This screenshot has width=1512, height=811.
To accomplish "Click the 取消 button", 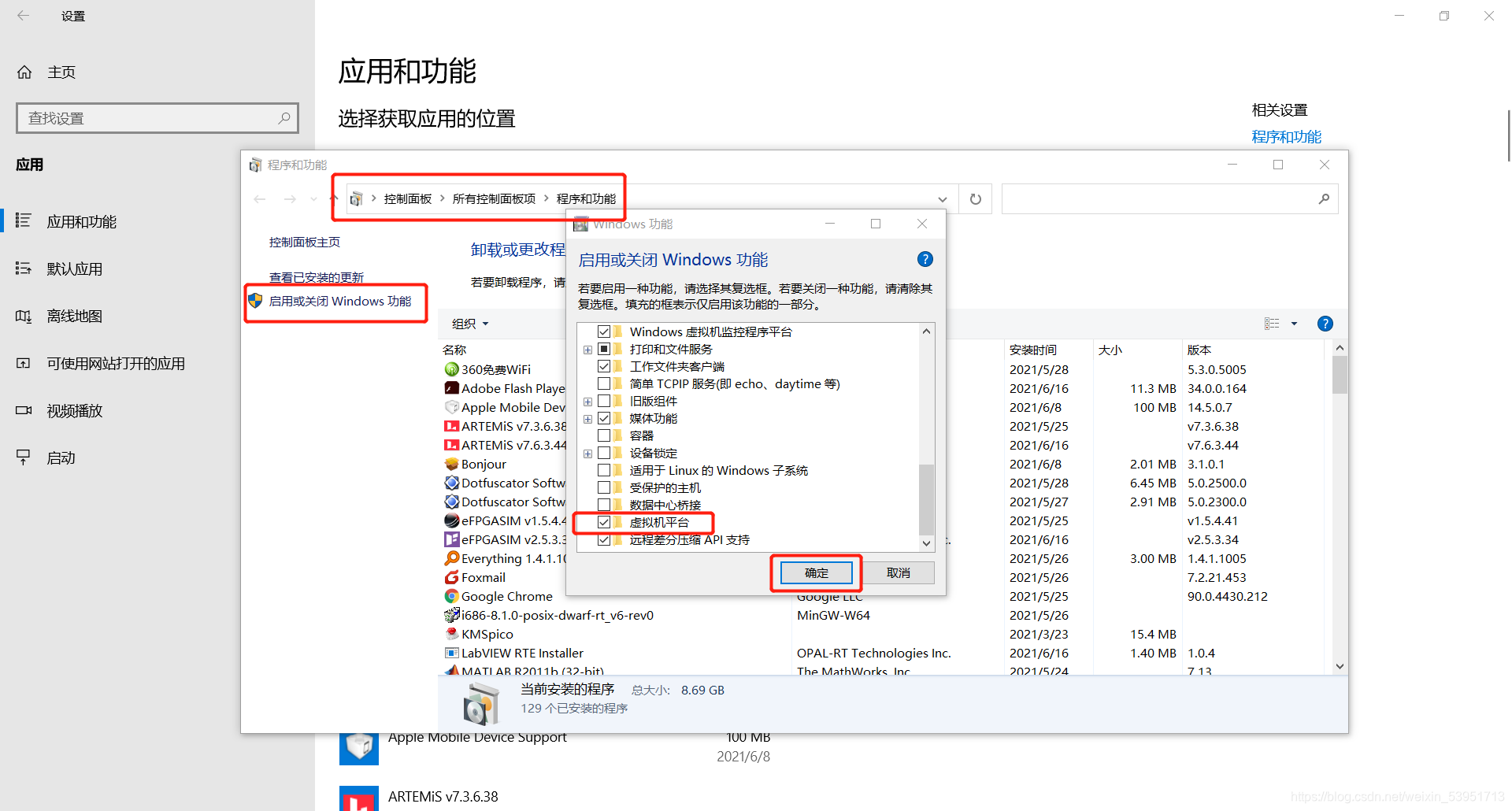I will pyautogui.click(x=899, y=573).
